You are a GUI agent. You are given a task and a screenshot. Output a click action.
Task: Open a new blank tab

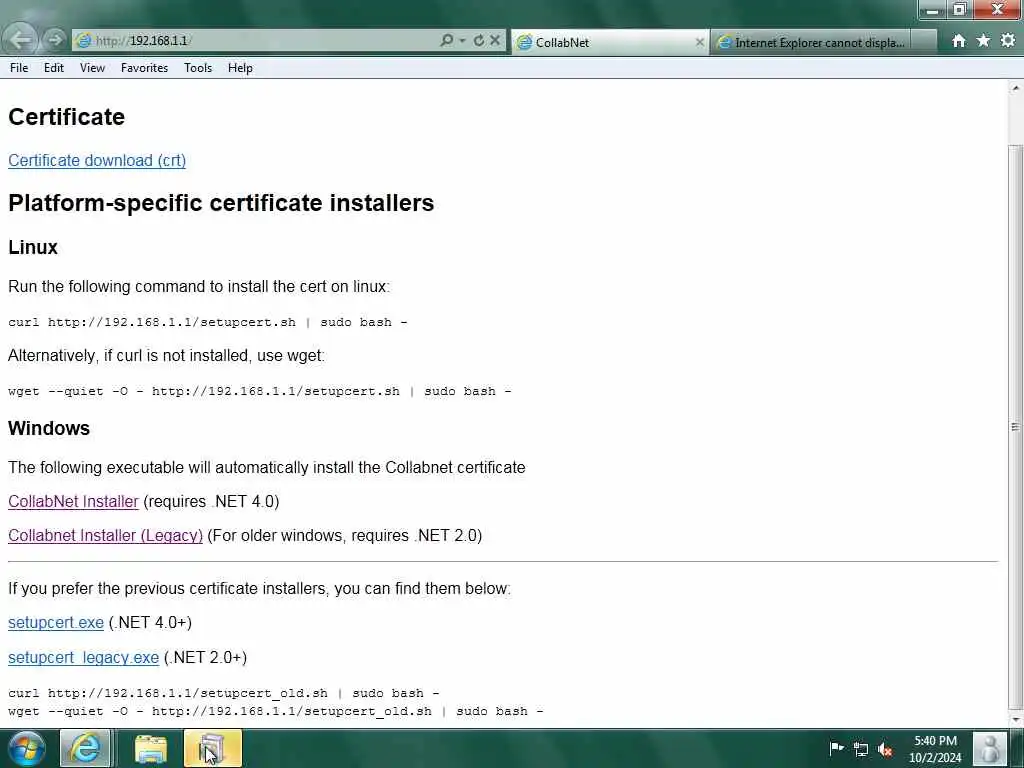[924, 42]
